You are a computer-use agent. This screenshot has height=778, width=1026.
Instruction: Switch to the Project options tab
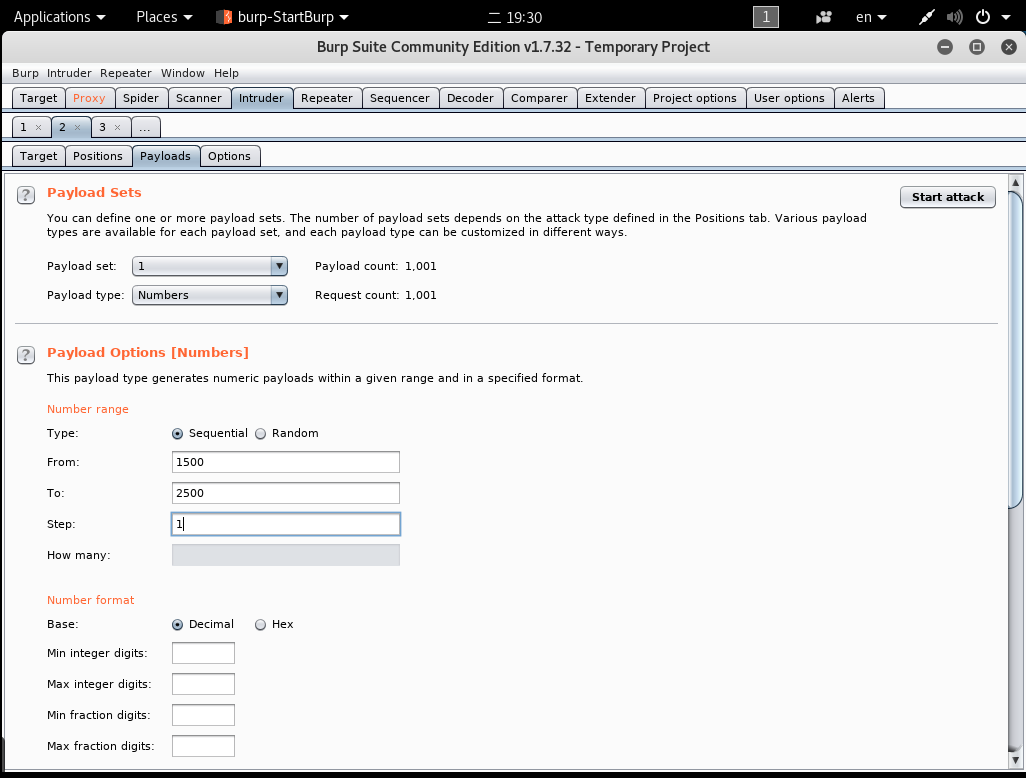click(695, 98)
